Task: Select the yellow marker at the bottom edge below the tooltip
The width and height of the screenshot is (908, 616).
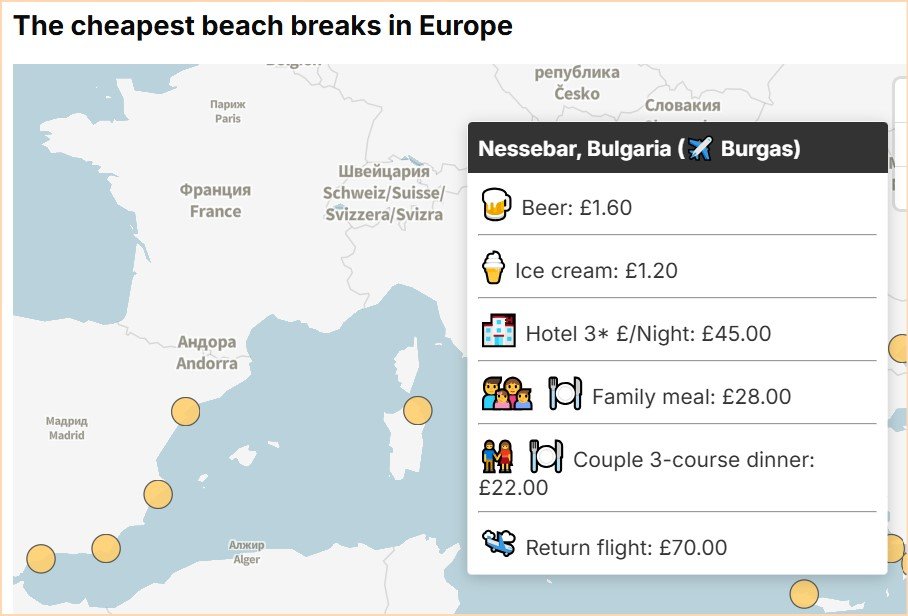Action: pyautogui.click(x=804, y=594)
